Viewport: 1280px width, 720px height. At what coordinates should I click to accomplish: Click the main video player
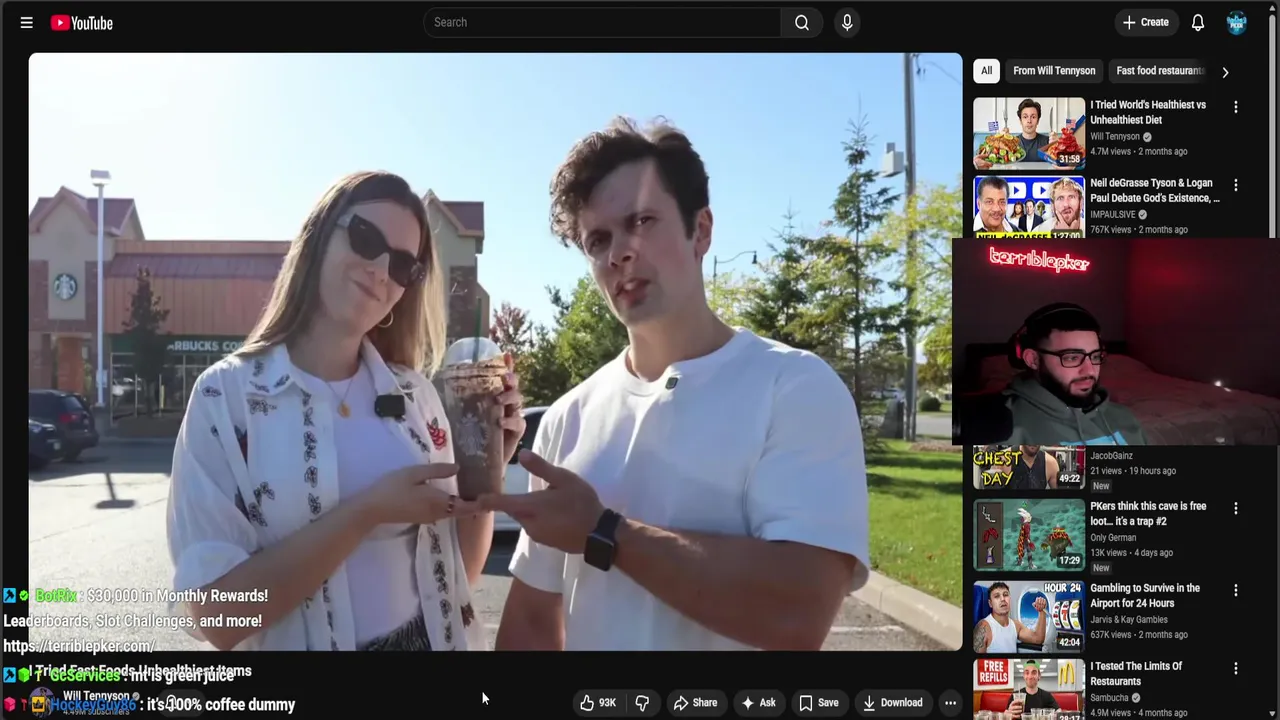coord(495,352)
